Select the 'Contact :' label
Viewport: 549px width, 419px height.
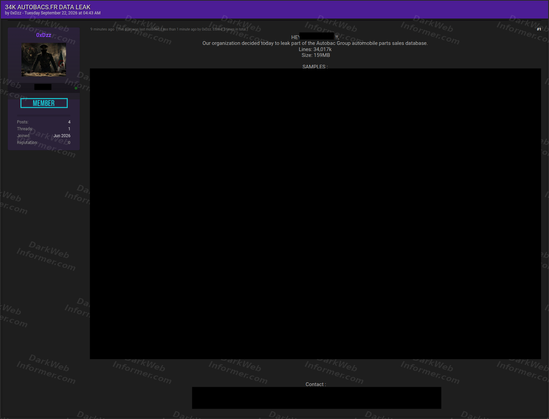[315, 384]
